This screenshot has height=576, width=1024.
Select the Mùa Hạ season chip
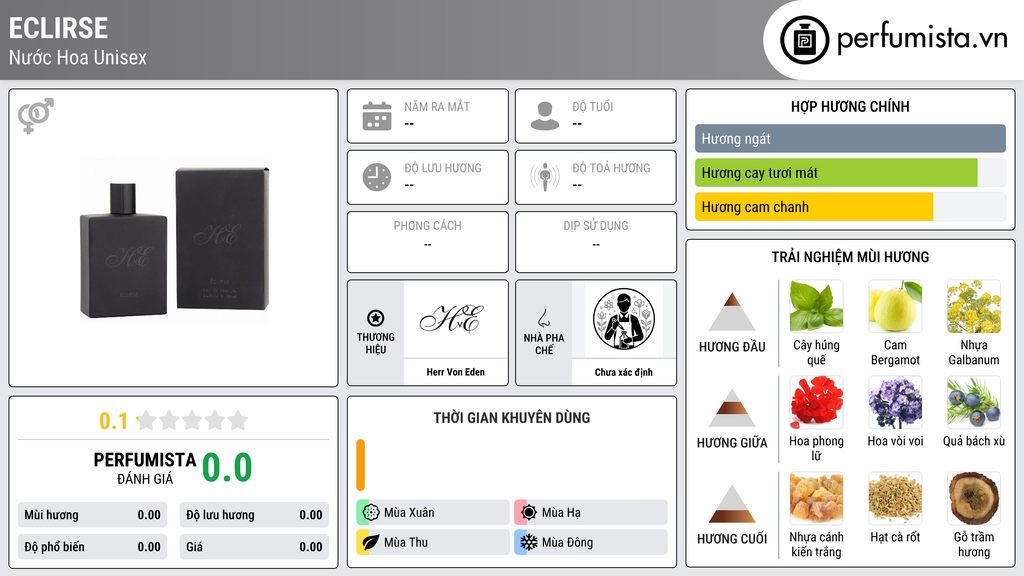click(x=591, y=513)
